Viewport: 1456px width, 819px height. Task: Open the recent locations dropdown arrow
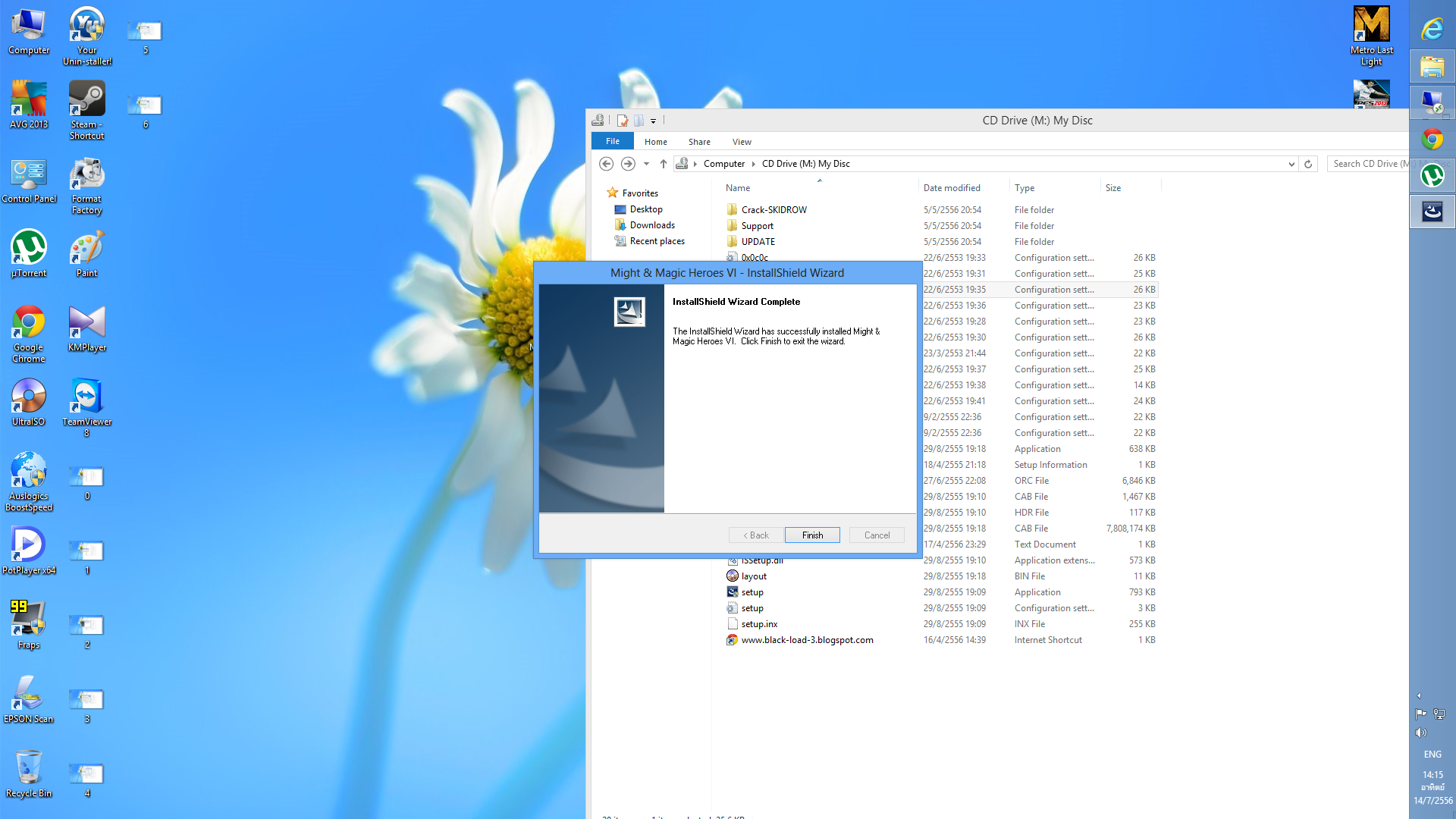(x=646, y=164)
